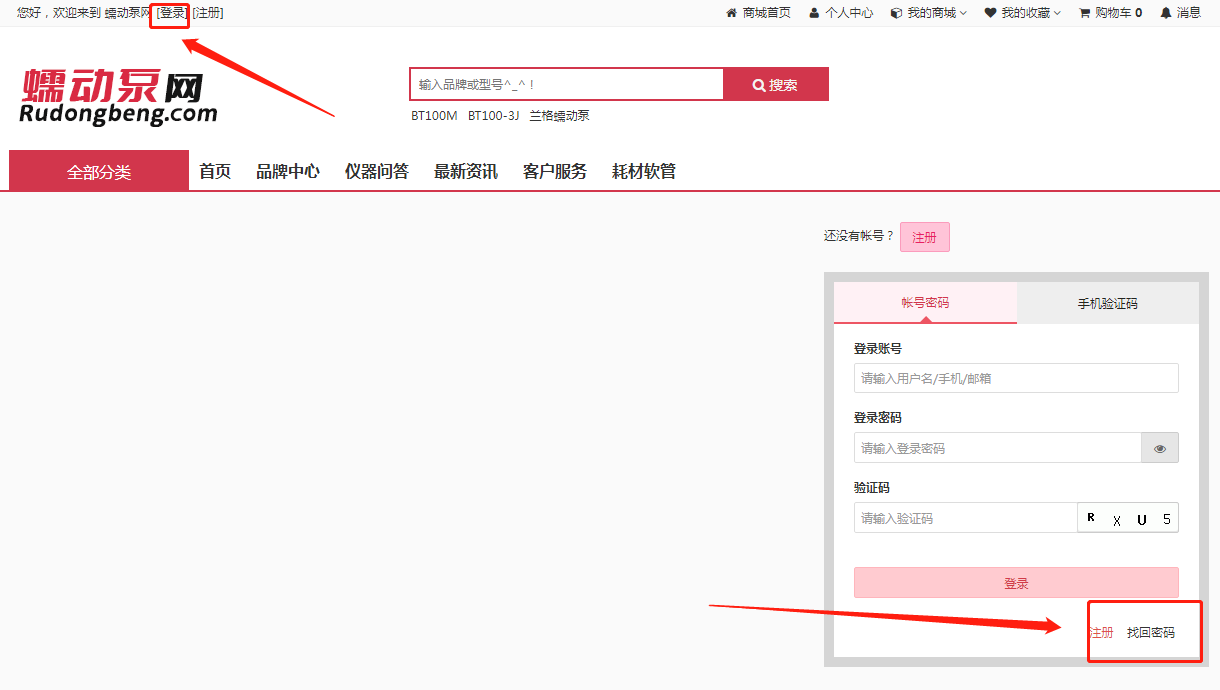Click the magnifier search icon
The width and height of the screenshot is (1220, 690).
760,84
